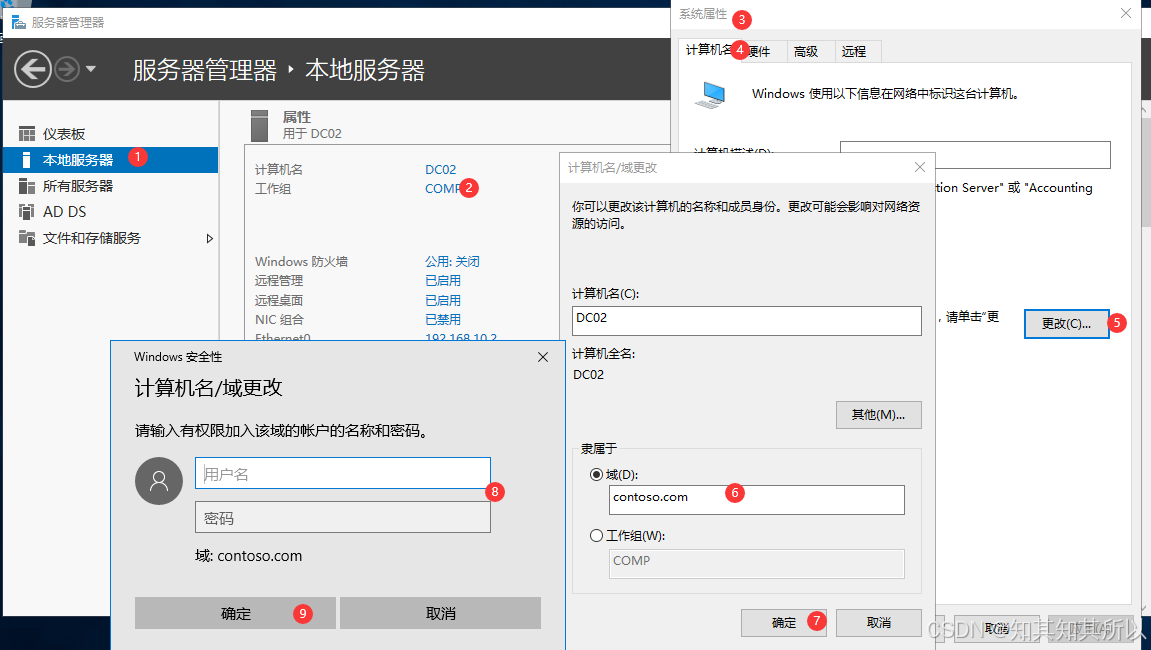
Task: Click the 密码 input field
Action: coord(343,518)
